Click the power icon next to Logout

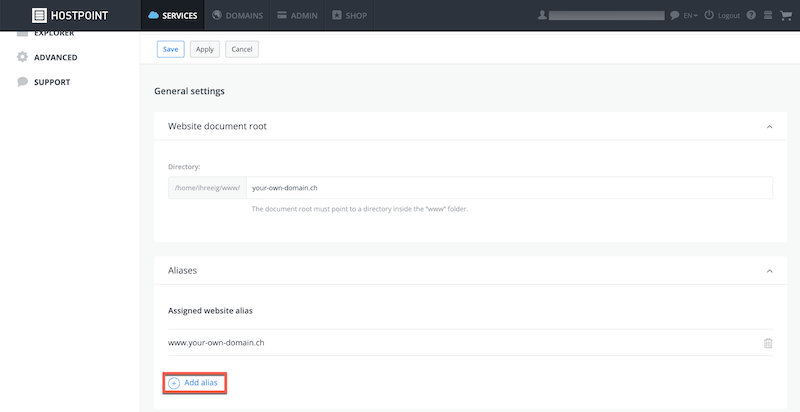point(709,15)
